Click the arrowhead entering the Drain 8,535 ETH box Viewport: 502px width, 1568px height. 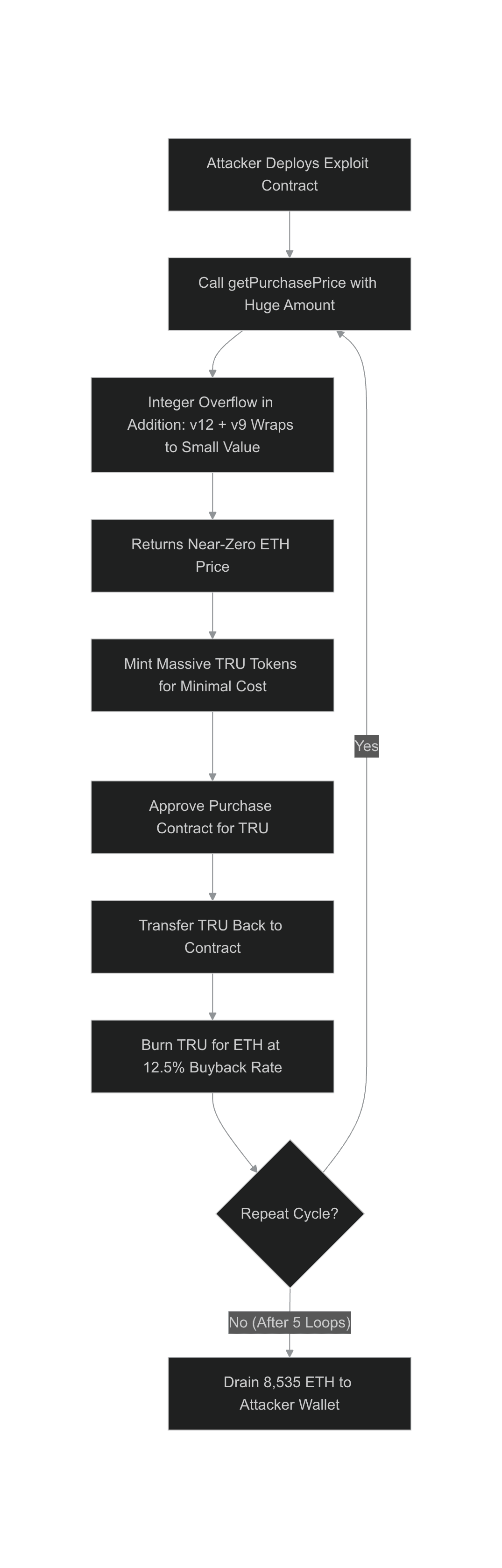(290, 1353)
